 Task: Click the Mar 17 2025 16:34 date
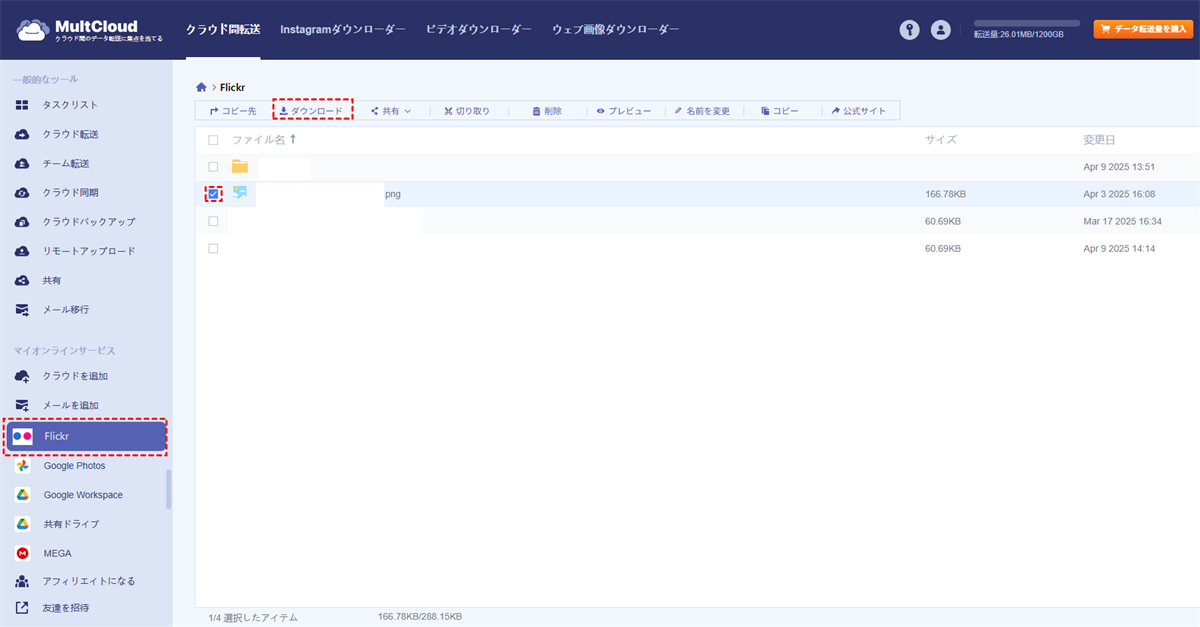pos(1123,221)
